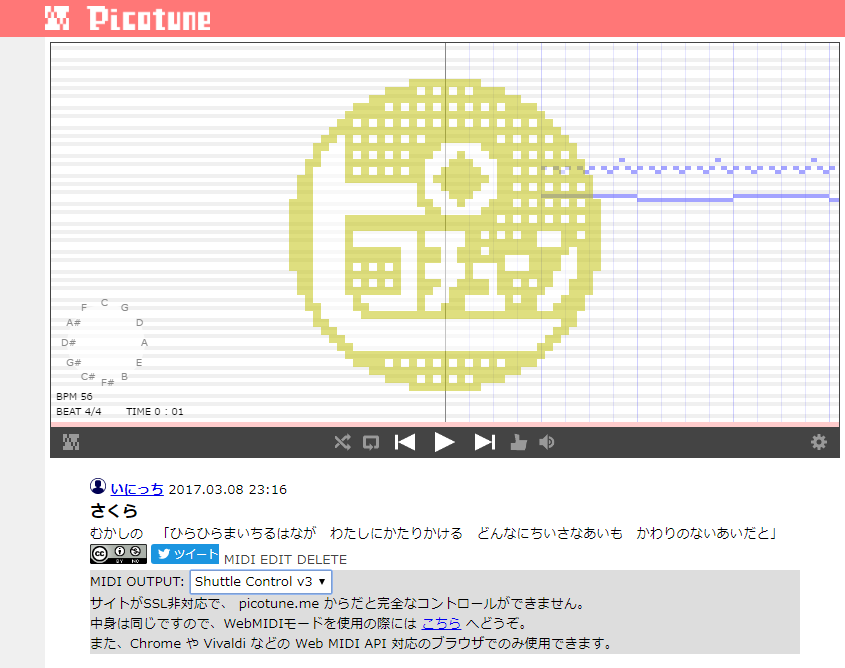The image size is (845, 668).
Task: Click the yellow circular pixel-art emblem
Action: pos(445,235)
